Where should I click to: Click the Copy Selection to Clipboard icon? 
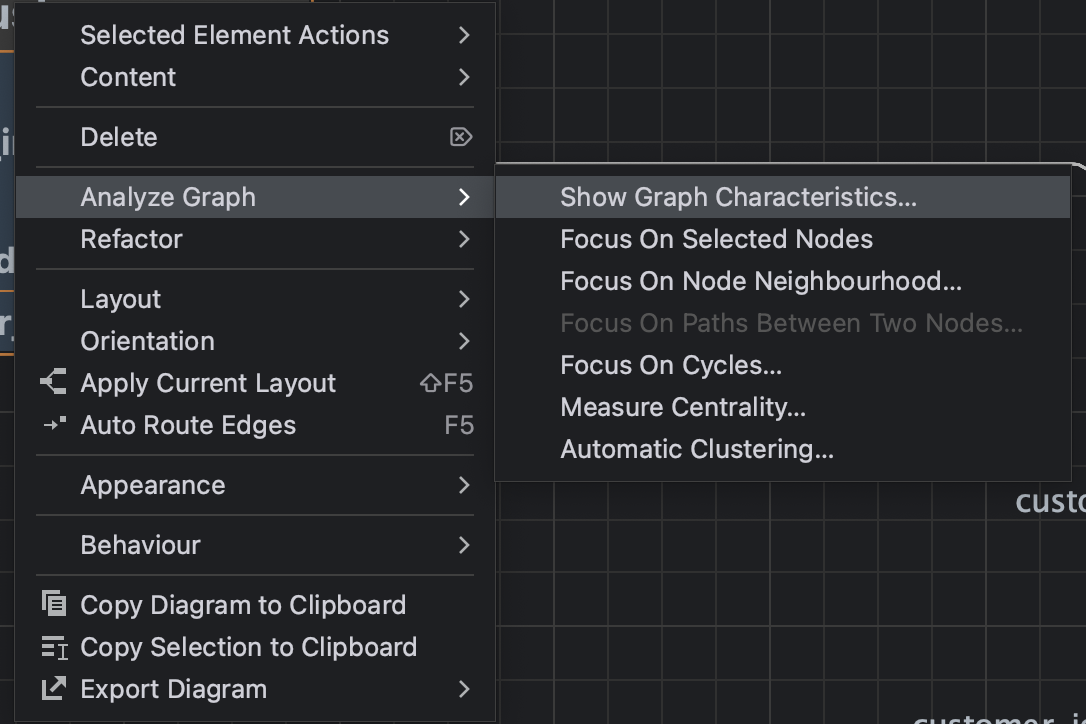click(53, 647)
